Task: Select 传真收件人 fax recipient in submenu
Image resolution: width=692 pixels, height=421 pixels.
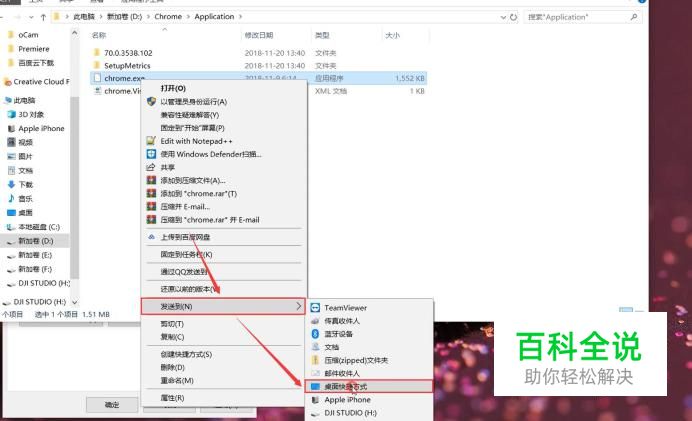Action: coord(342,321)
